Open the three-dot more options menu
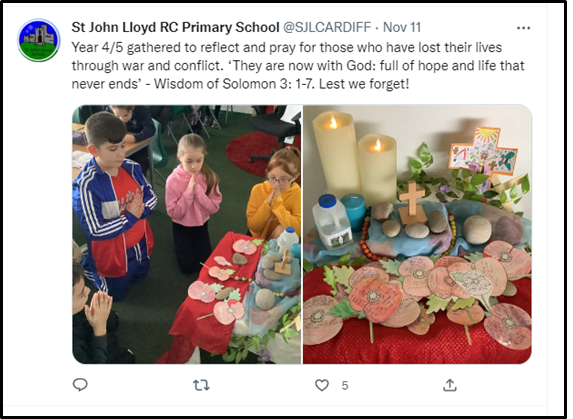Image resolution: width=573 pixels, height=419 pixels. pos(523,28)
